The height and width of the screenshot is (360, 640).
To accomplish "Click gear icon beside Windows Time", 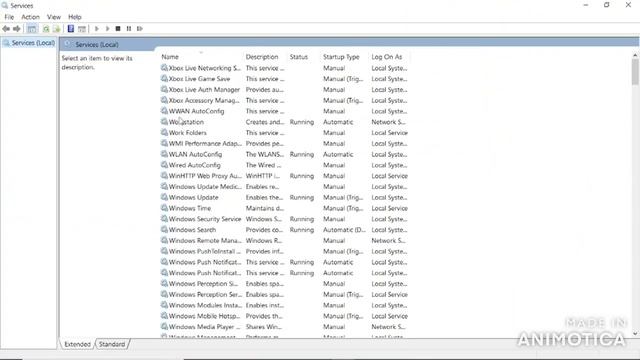I will [164, 208].
